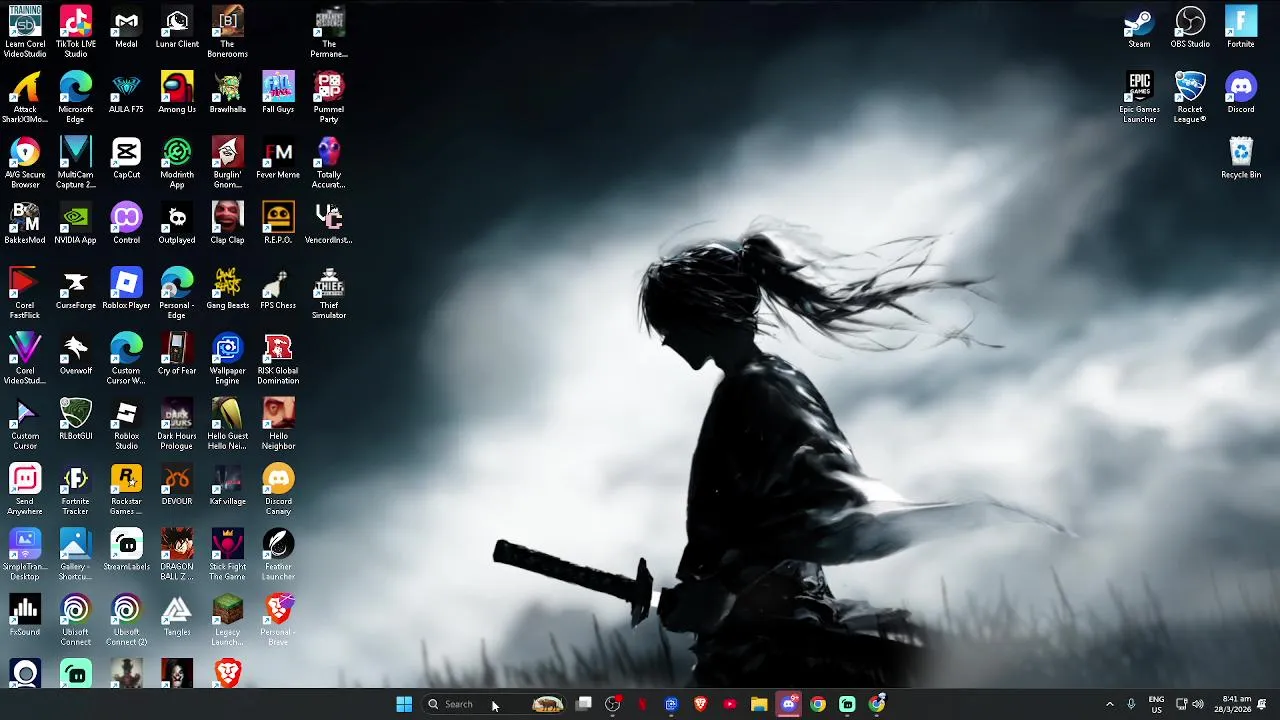Select the DEVOUR desktop icon
This screenshot has height=720, width=1280.
point(177,485)
